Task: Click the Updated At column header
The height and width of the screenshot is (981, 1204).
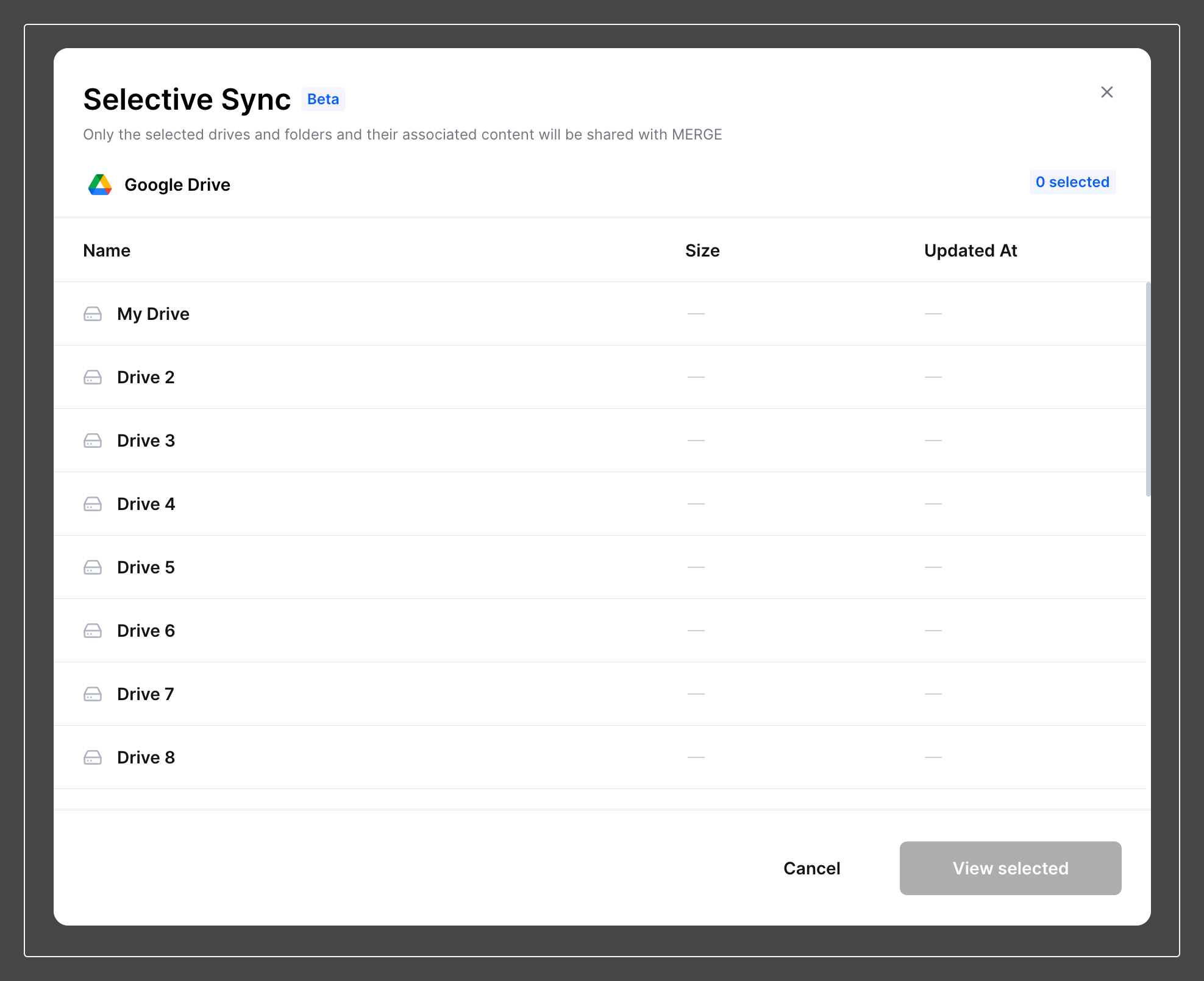Action: coord(971,250)
